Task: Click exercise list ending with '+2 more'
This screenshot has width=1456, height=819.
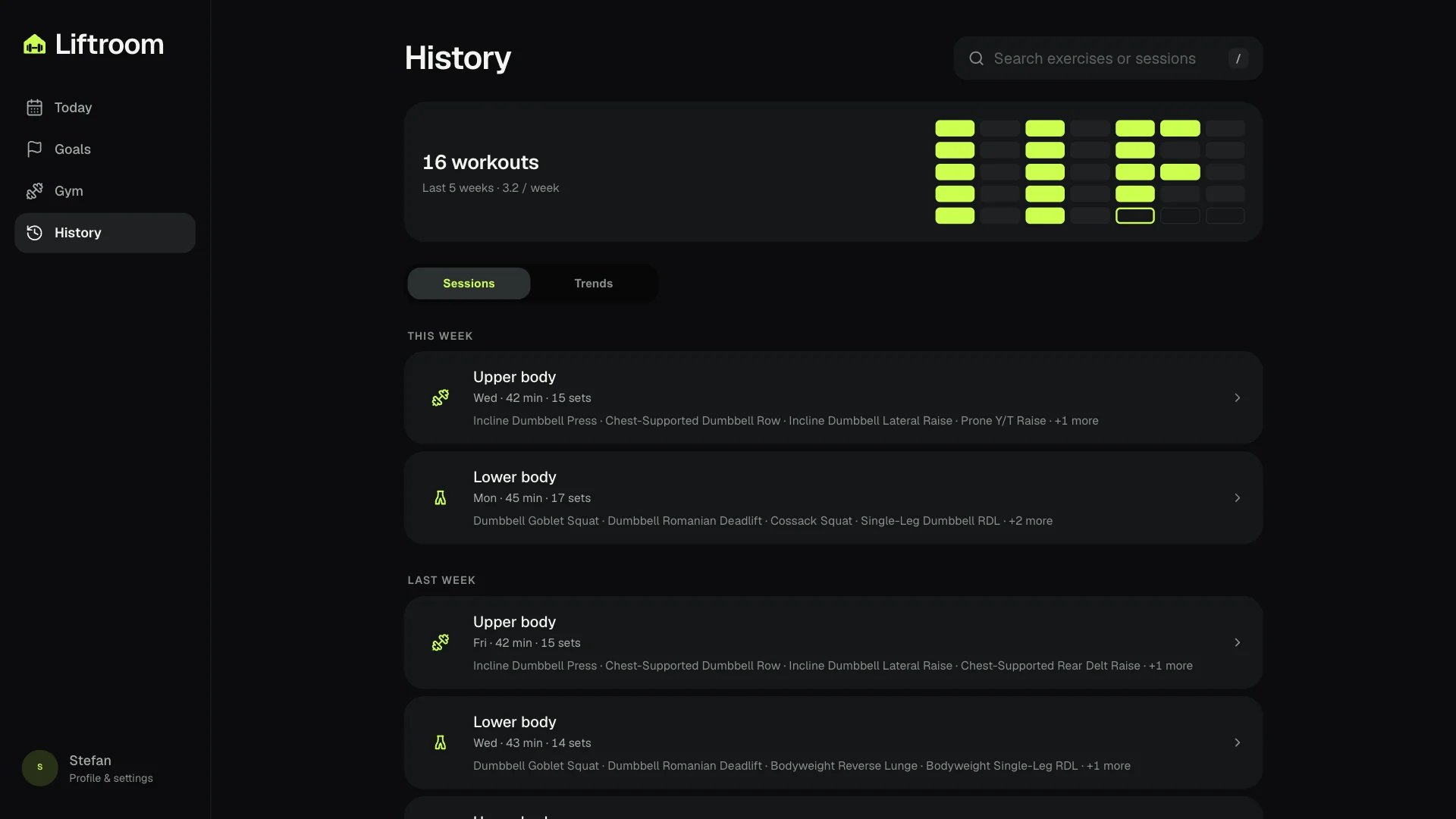Action: 763,521
